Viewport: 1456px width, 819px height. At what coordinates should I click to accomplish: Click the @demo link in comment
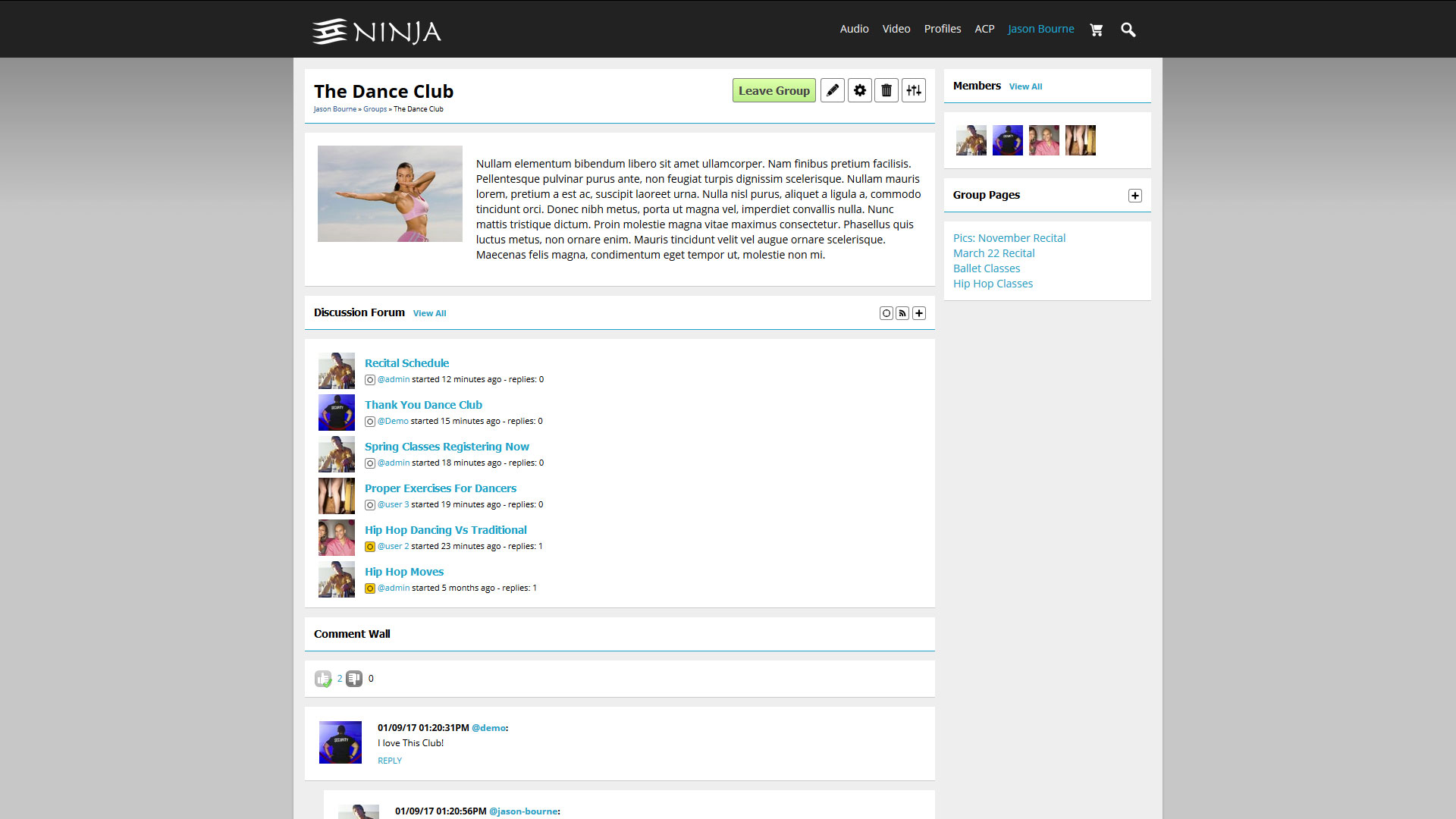coord(488,728)
